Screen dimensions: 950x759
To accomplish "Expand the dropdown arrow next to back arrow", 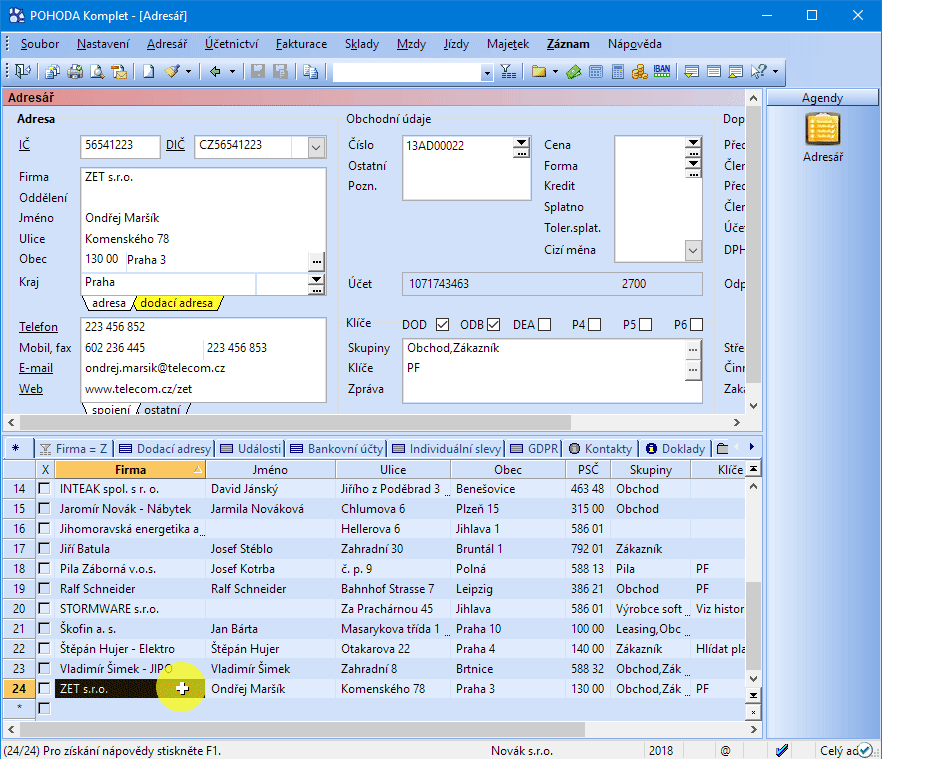I will coord(232,71).
